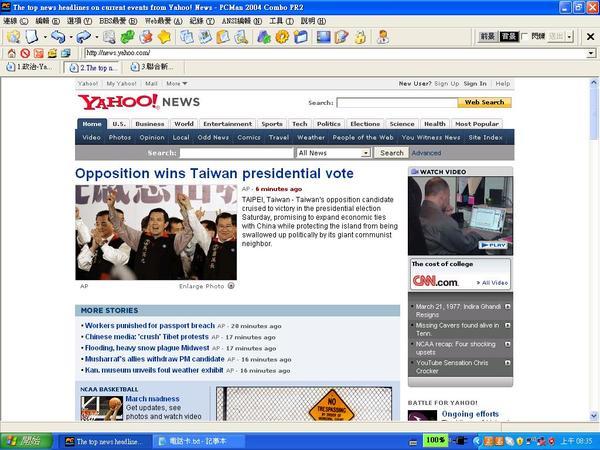Select the Most Popular tab
Image resolution: width=600 pixels, height=450 pixels.
(x=477, y=124)
